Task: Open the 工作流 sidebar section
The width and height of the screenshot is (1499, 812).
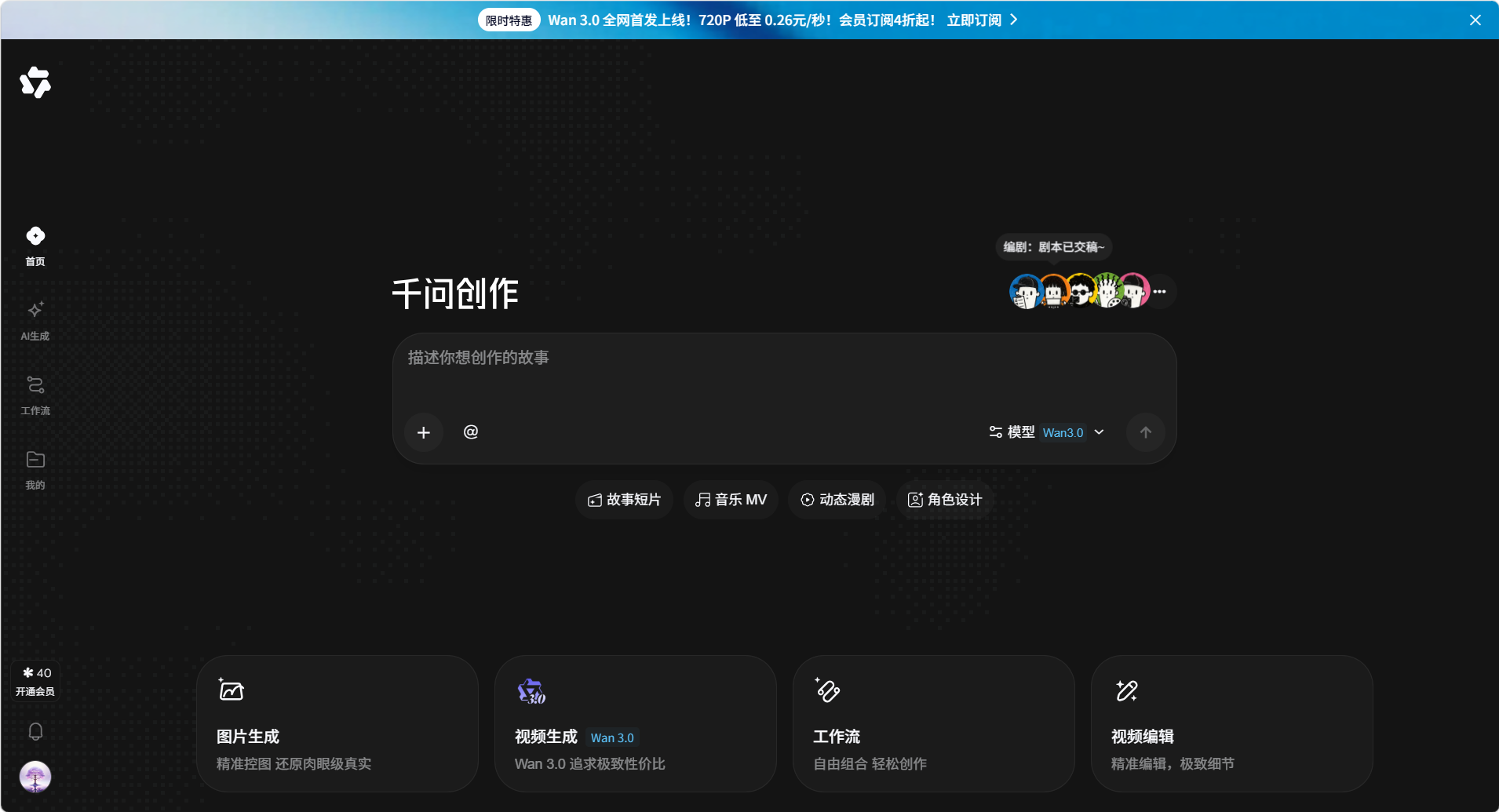Action: [x=35, y=395]
